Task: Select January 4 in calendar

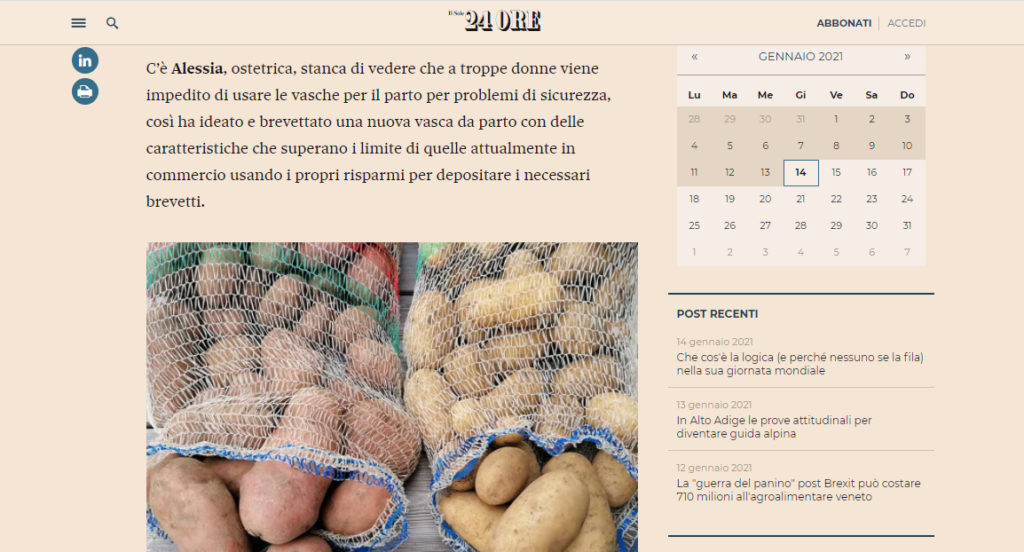Action: coord(694,145)
